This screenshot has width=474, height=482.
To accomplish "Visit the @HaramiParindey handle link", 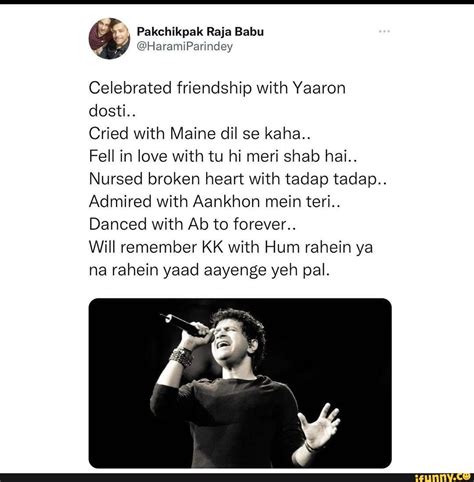I will pos(185,46).
